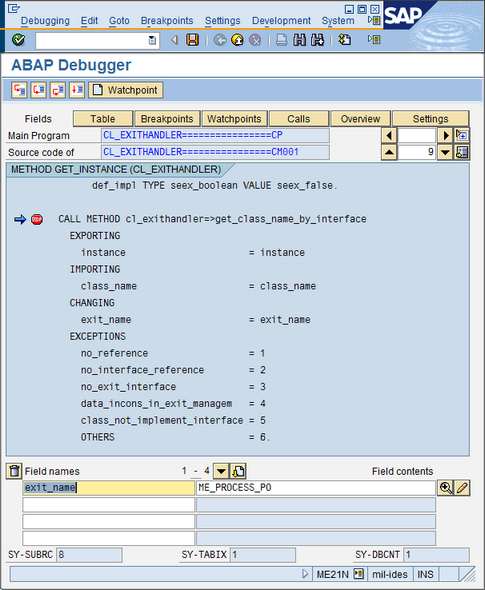Click the ME21N transaction status entry
The height and width of the screenshot is (590, 485).
333,574
